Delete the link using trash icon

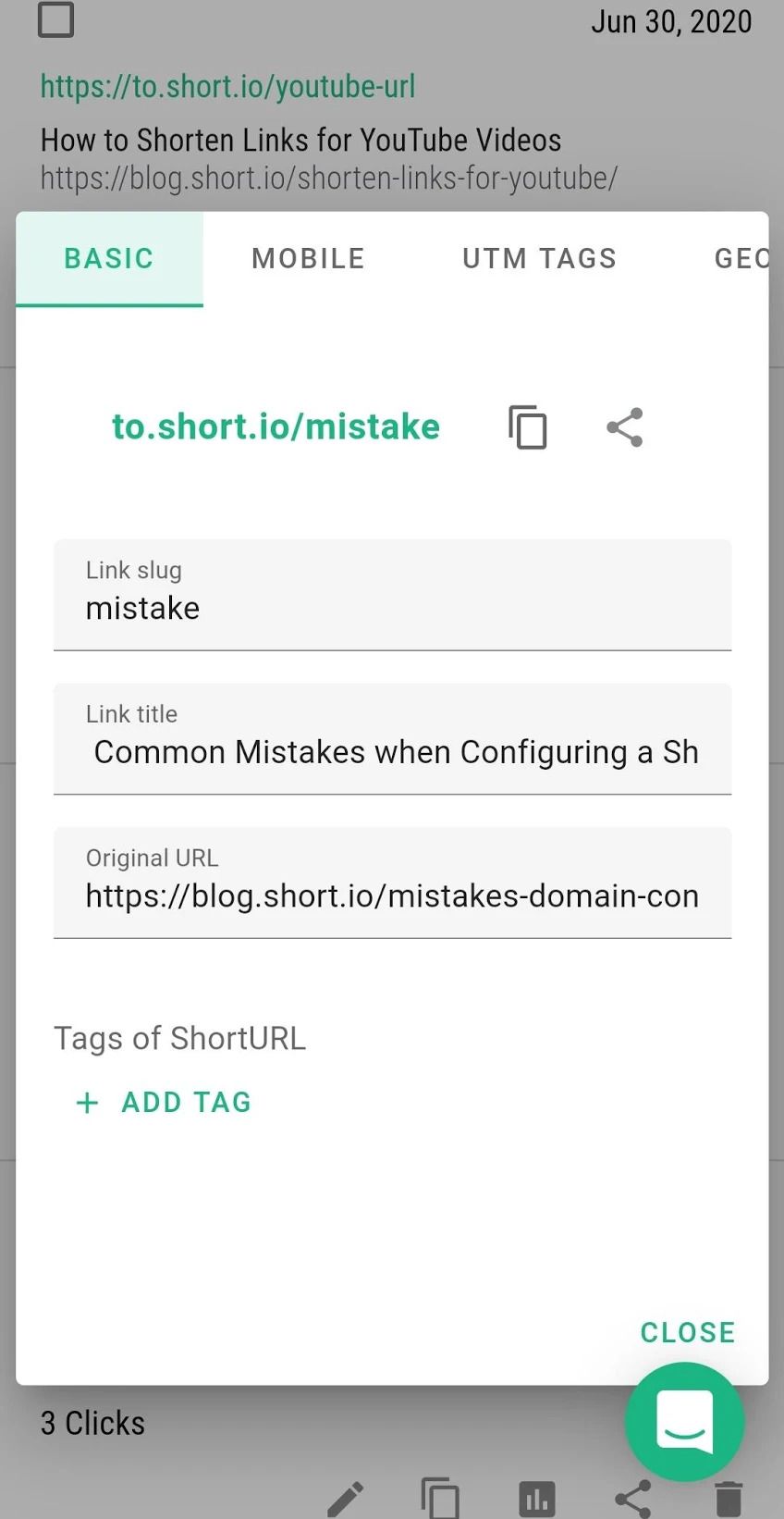click(728, 1497)
